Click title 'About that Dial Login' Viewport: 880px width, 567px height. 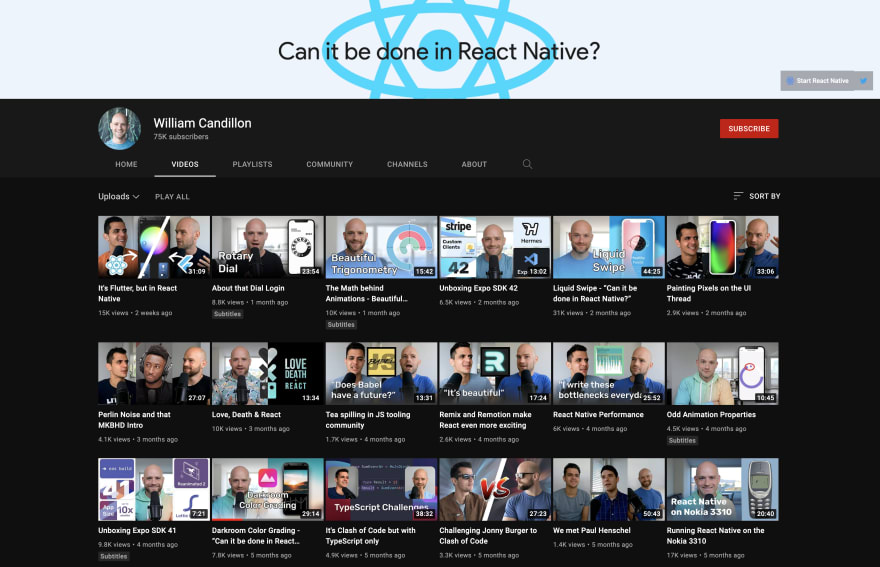[248, 288]
